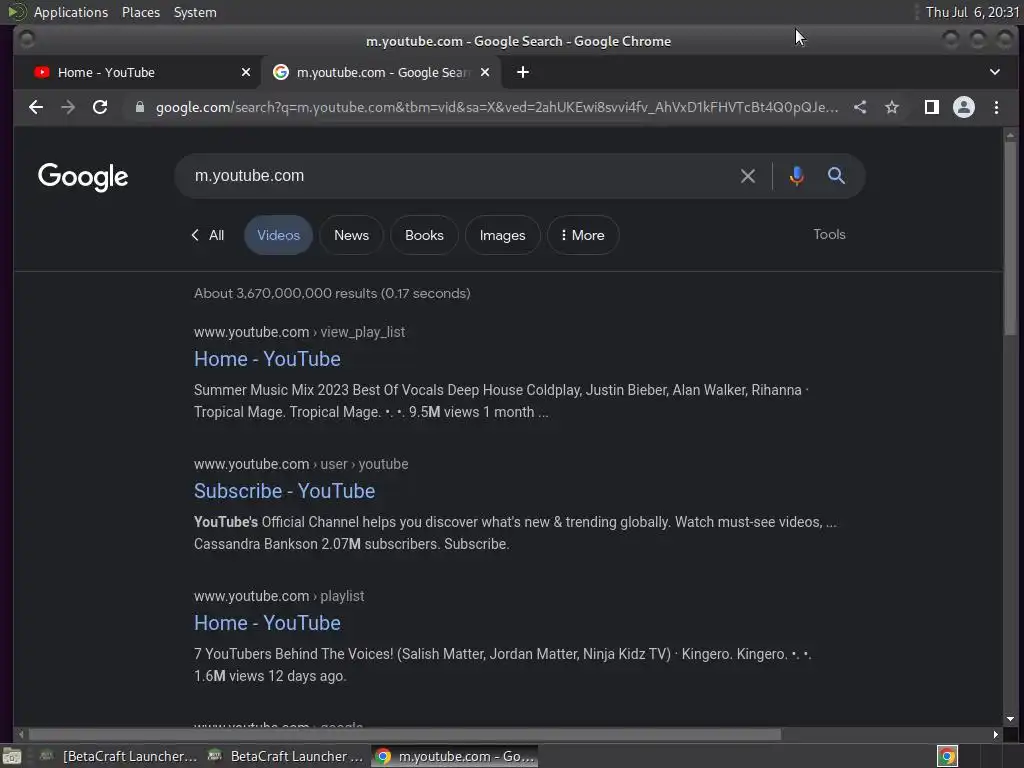Click the Chrome tray icon in panel

tap(947, 756)
